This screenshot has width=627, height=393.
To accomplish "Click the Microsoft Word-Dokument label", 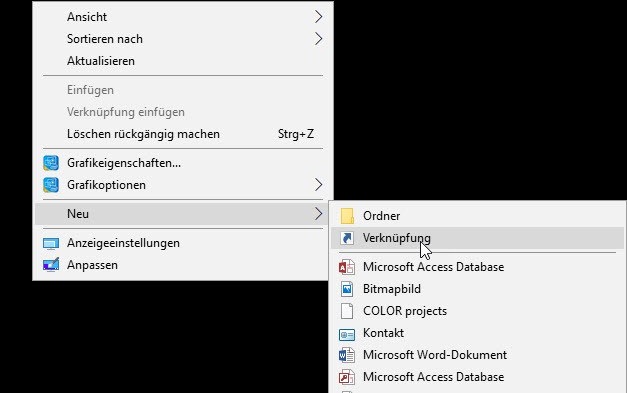I will pos(435,355).
